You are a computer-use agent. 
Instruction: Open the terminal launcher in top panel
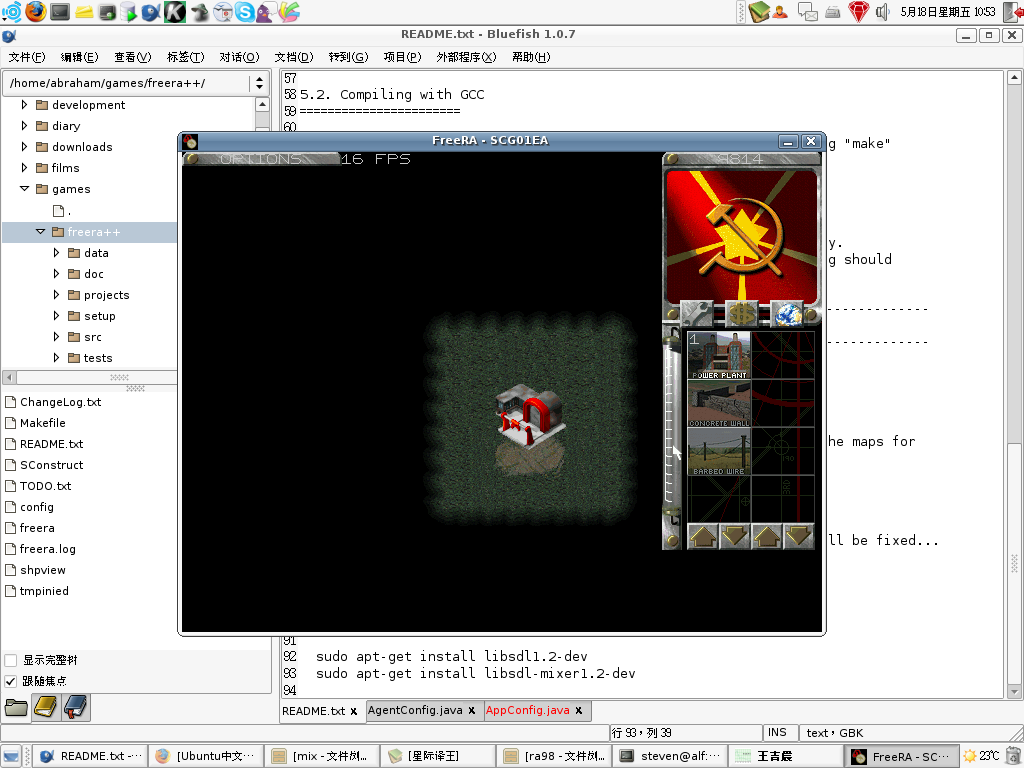coord(60,12)
